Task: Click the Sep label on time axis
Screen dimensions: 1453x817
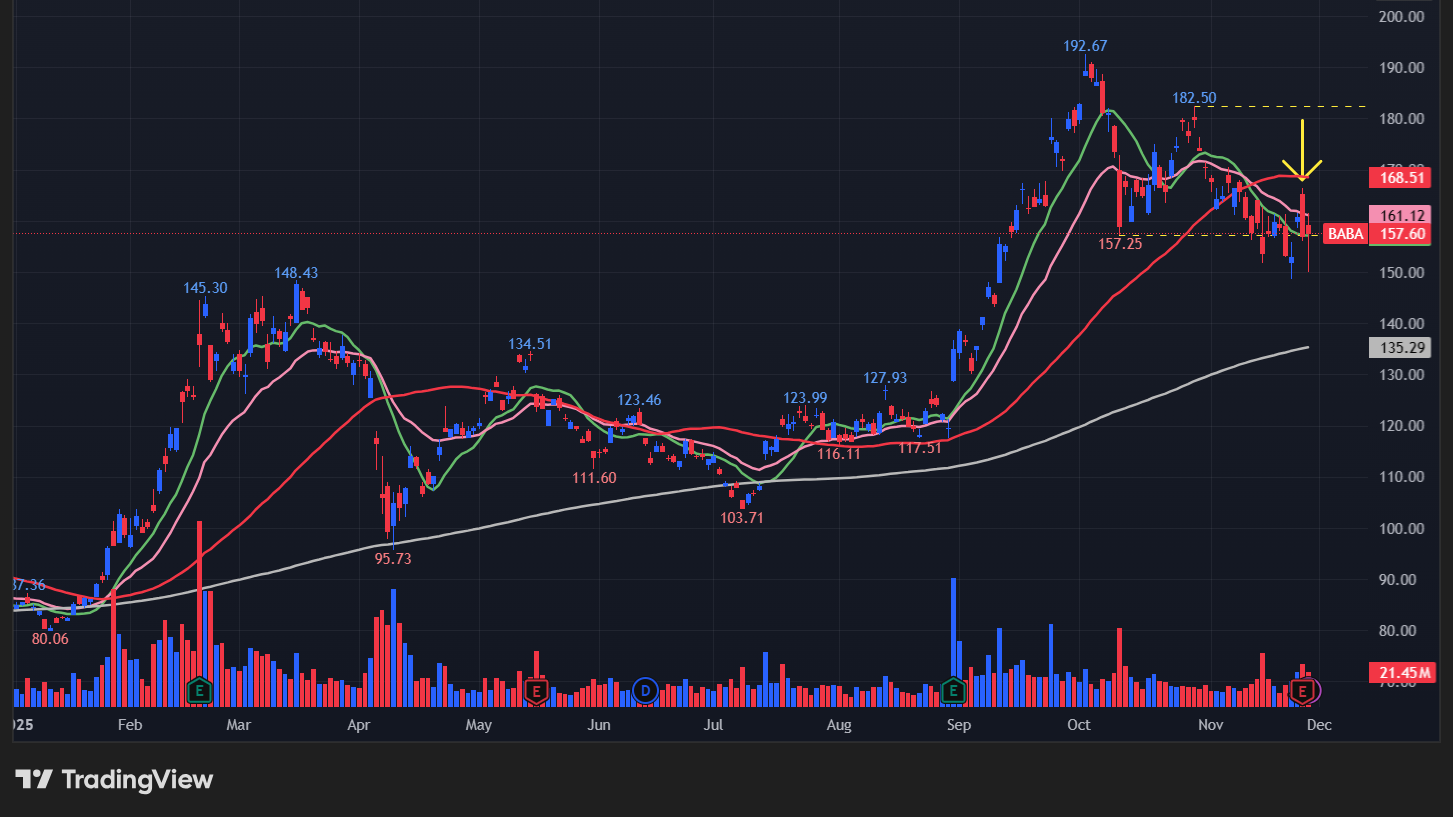Action: click(958, 725)
